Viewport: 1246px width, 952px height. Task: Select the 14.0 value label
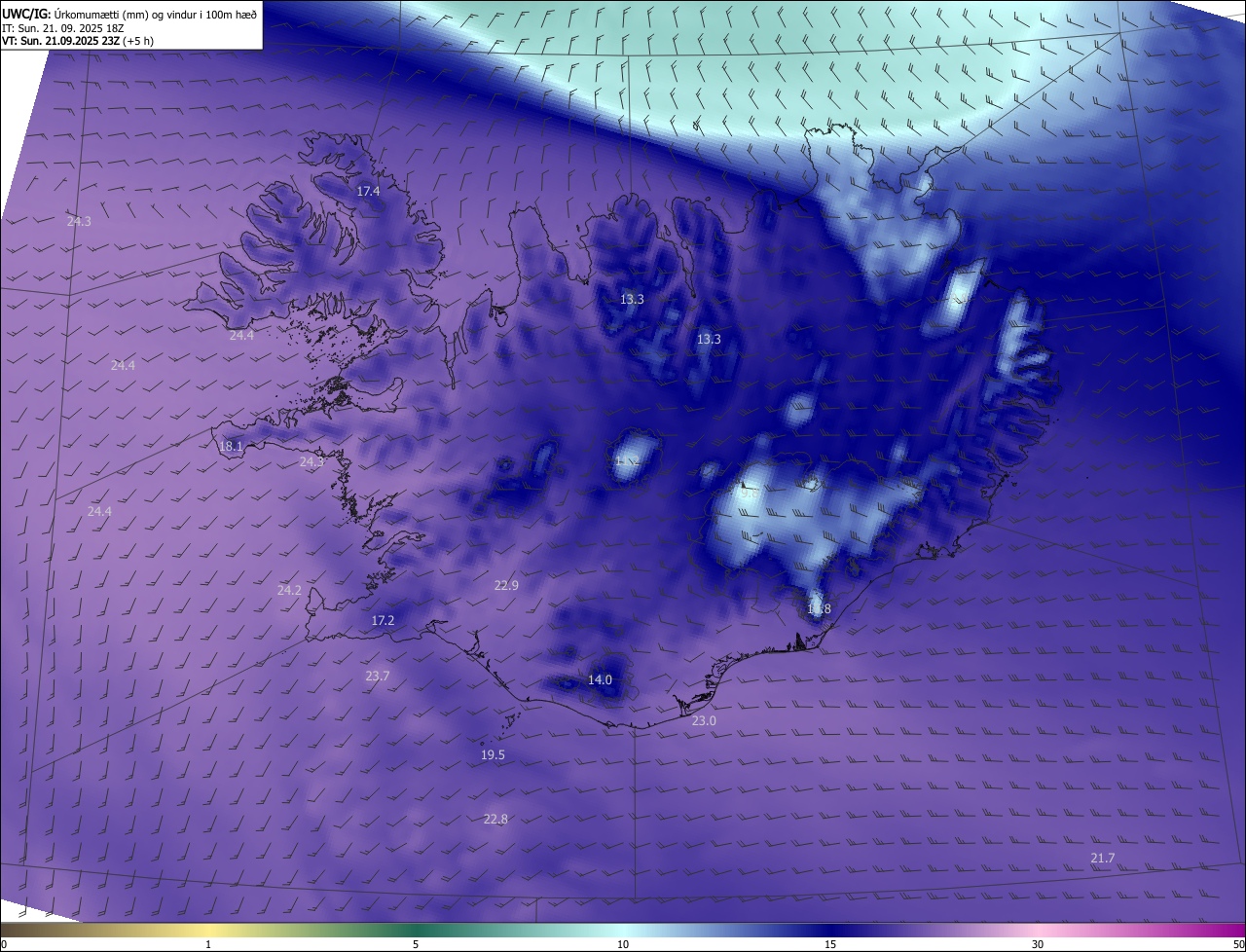tap(600, 680)
